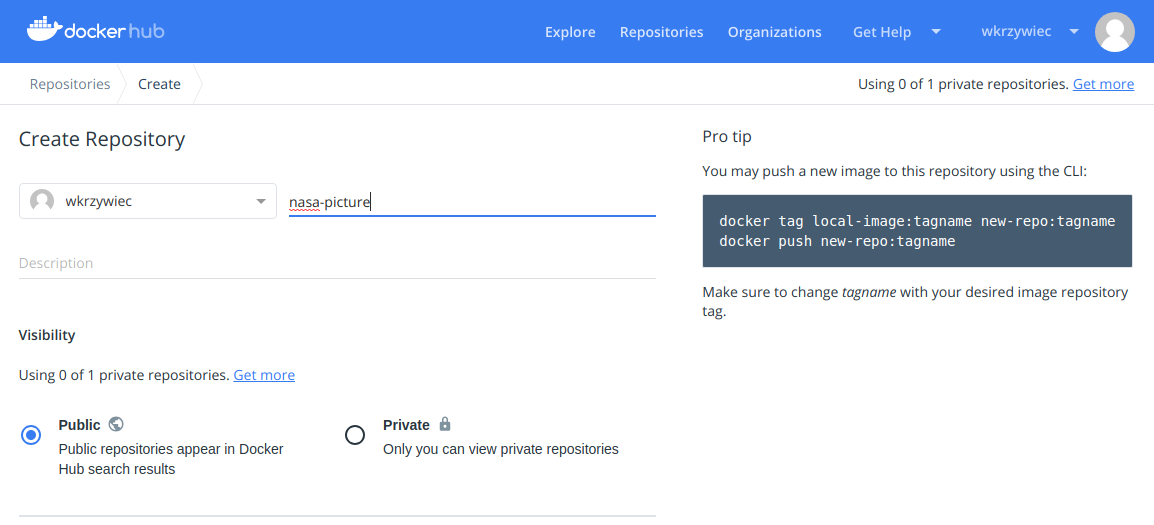Click 'Make sure to change tagname' note
The height and width of the screenshot is (525, 1154).
(915, 302)
